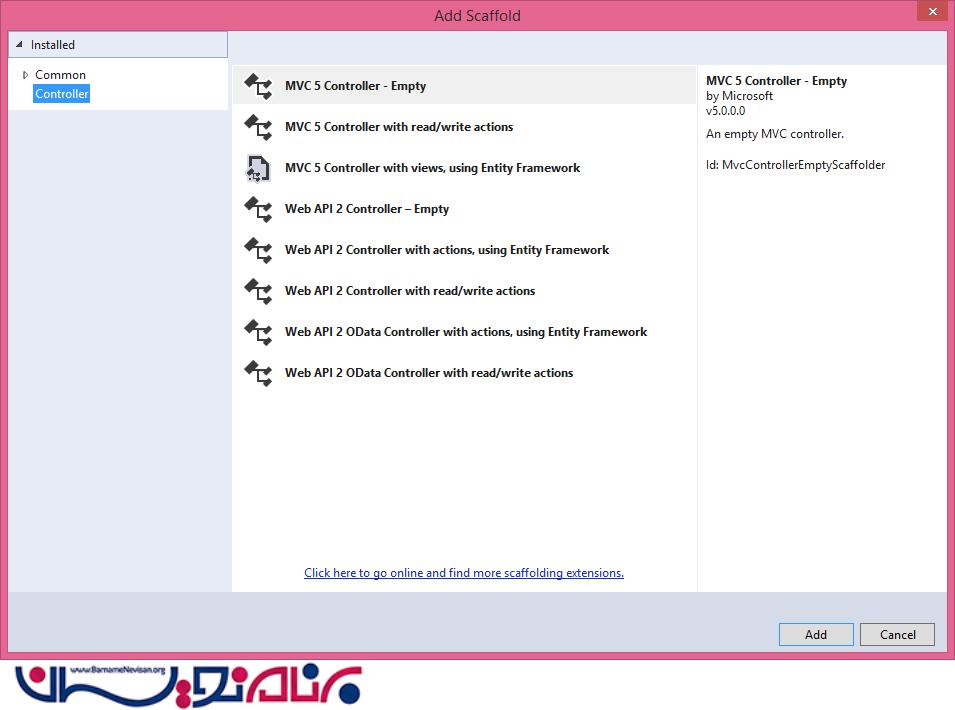The height and width of the screenshot is (710, 955).
Task: Click the "by Microsoft" description text
Action: coord(739,96)
